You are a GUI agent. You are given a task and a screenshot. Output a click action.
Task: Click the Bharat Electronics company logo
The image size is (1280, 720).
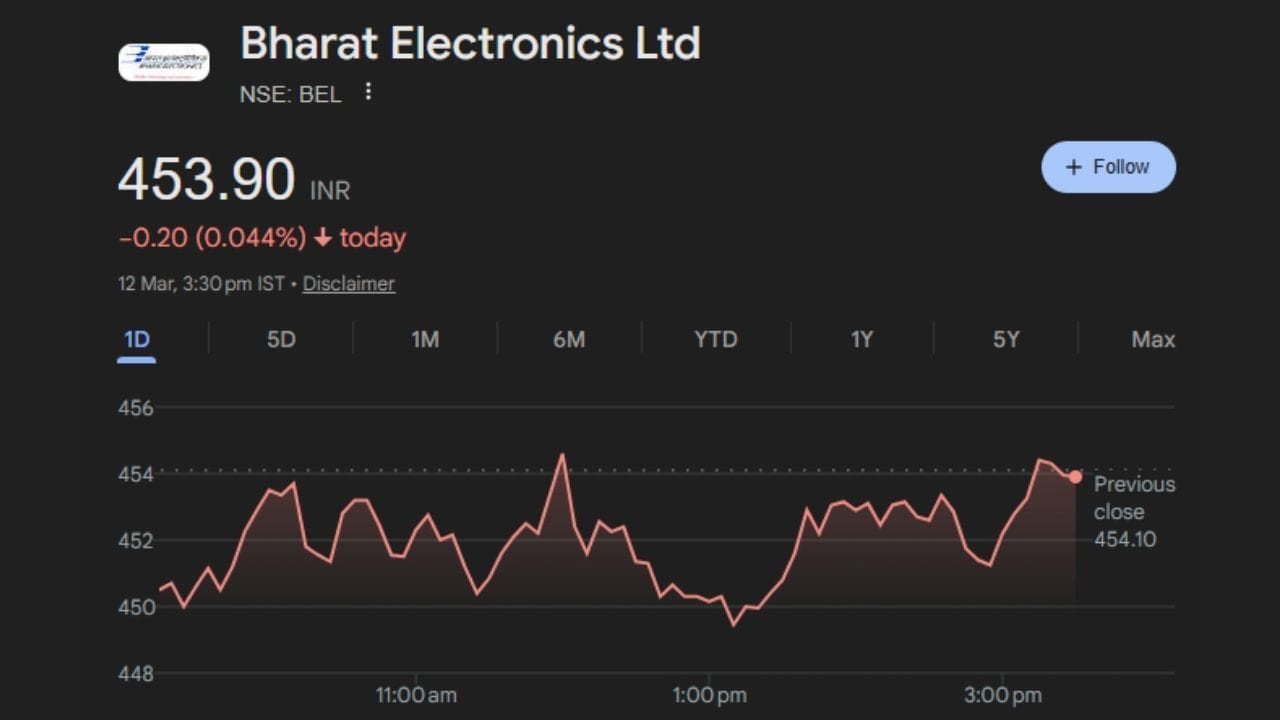[x=164, y=62]
